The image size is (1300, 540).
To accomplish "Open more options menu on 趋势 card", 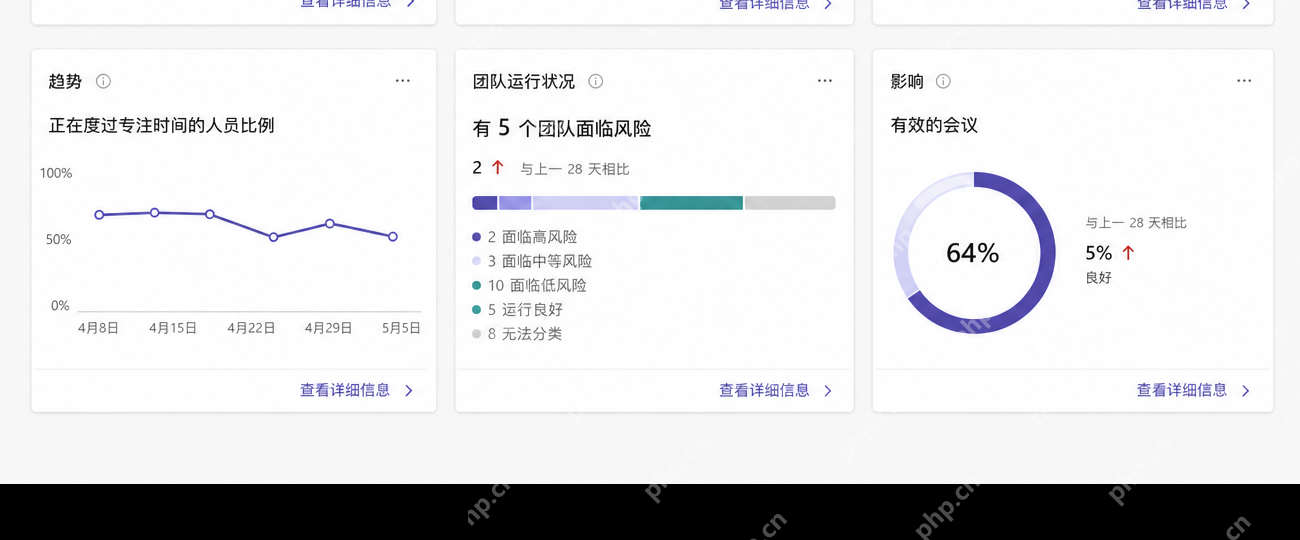I will 402,81.
